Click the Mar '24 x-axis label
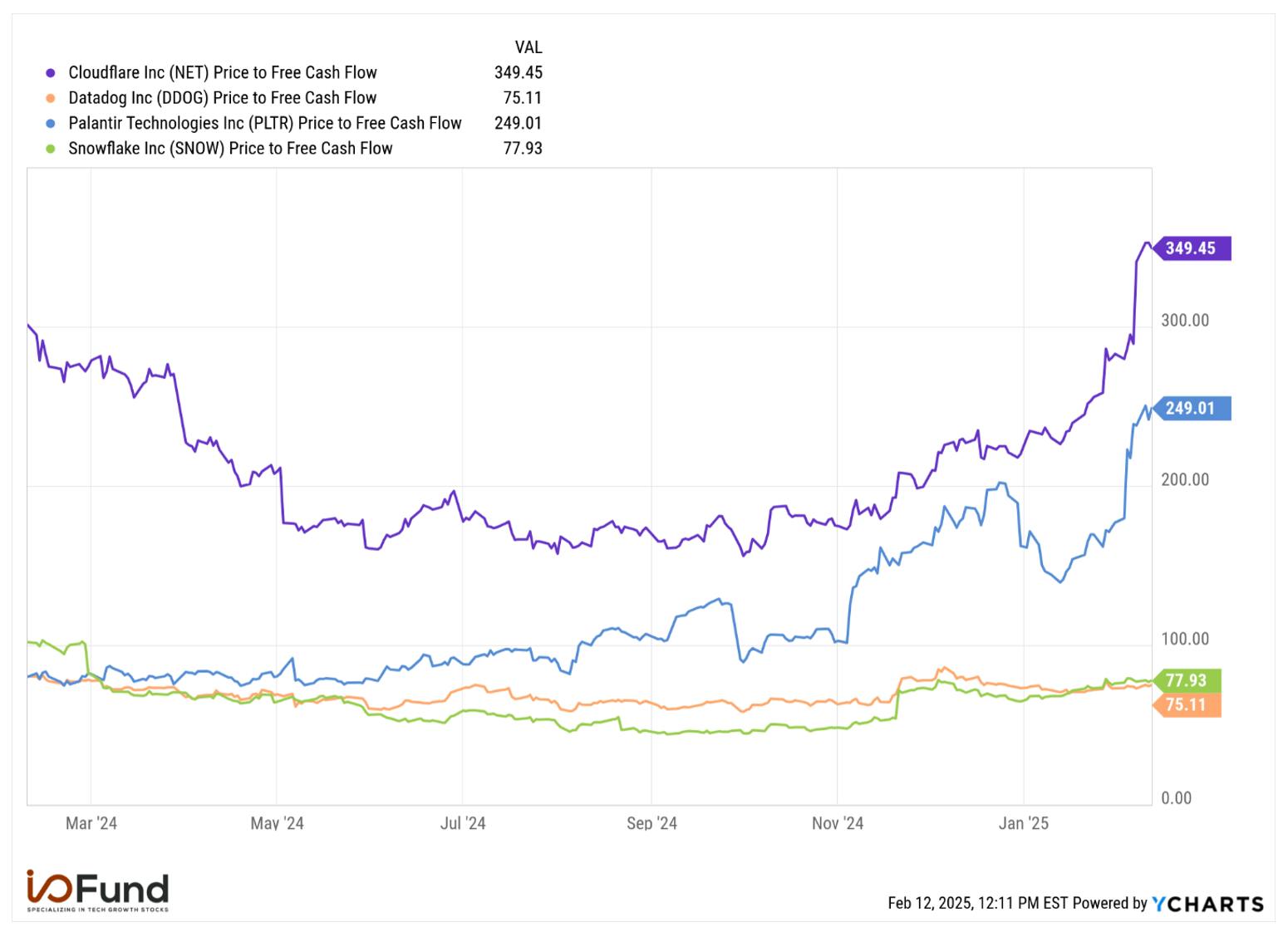 [91, 823]
